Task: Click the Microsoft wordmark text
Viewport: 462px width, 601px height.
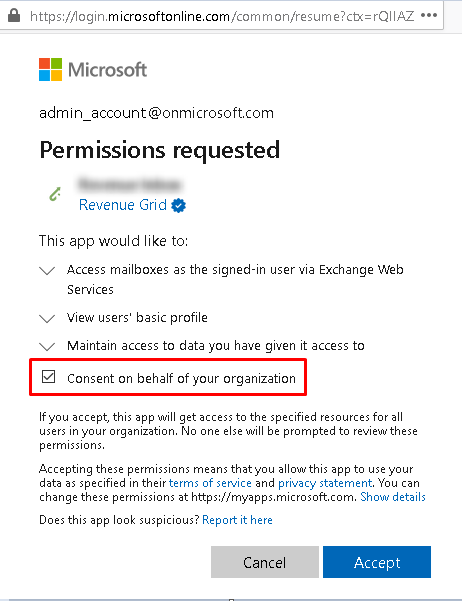Action: 107,70
